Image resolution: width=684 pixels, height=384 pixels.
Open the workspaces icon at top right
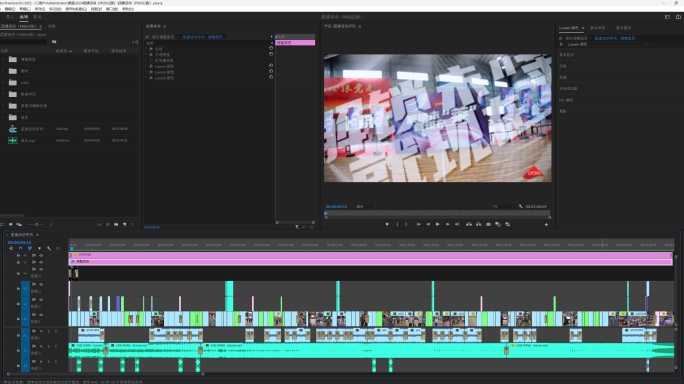(x=667, y=17)
